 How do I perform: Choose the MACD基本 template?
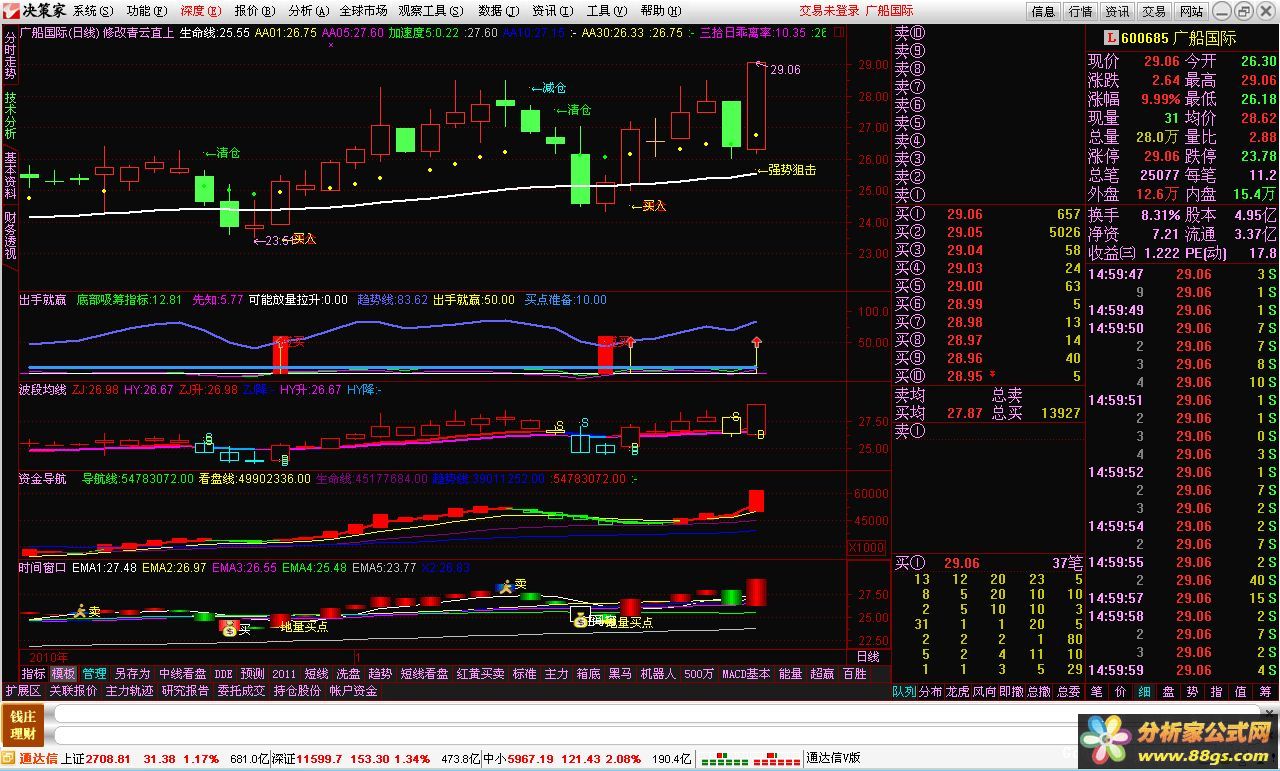click(x=746, y=674)
